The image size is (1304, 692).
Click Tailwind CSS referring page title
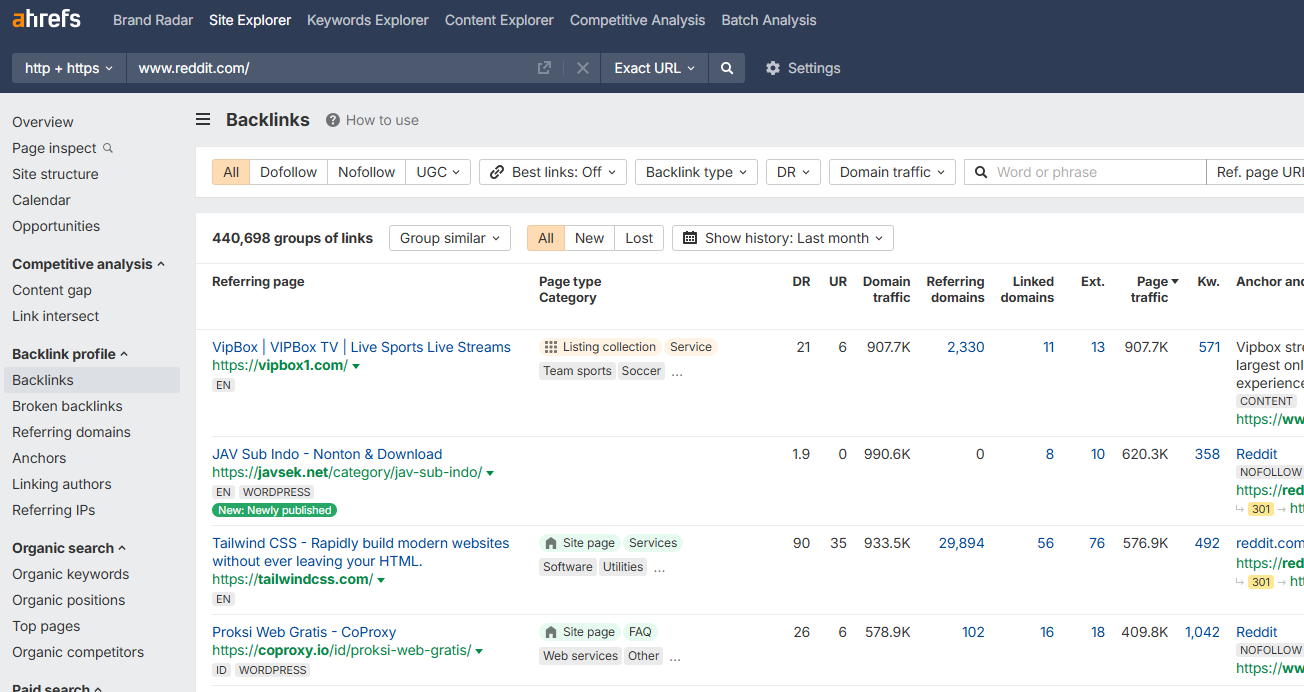[x=361, y=552]
